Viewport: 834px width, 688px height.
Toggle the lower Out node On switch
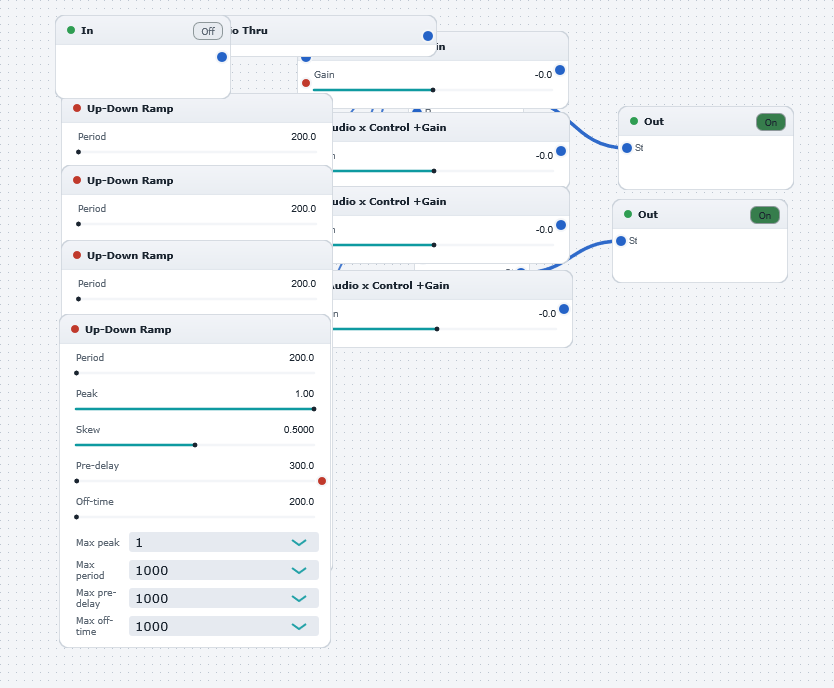765,215
